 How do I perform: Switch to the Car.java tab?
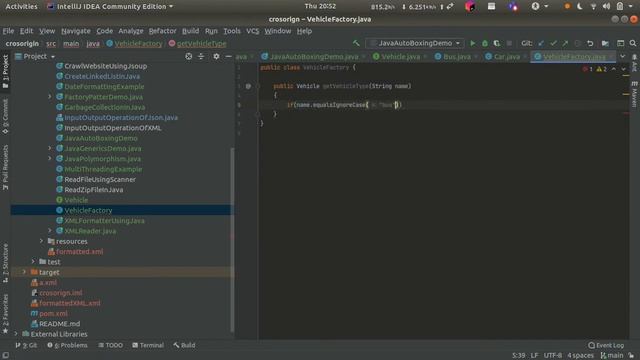(x=506, y=57)
